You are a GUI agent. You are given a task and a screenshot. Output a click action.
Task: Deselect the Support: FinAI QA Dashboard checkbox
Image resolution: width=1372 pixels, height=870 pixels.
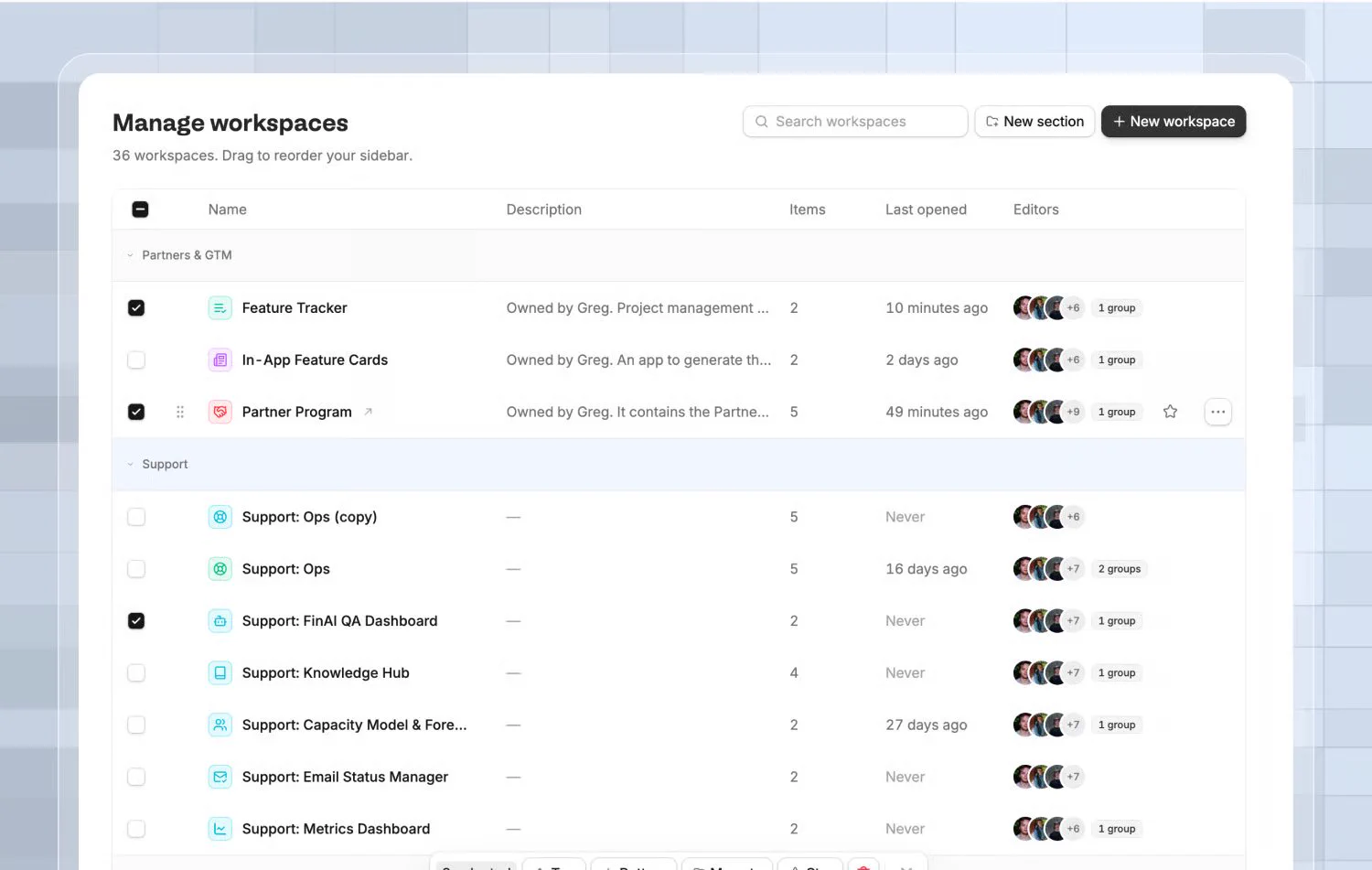(x=136, y=621)
